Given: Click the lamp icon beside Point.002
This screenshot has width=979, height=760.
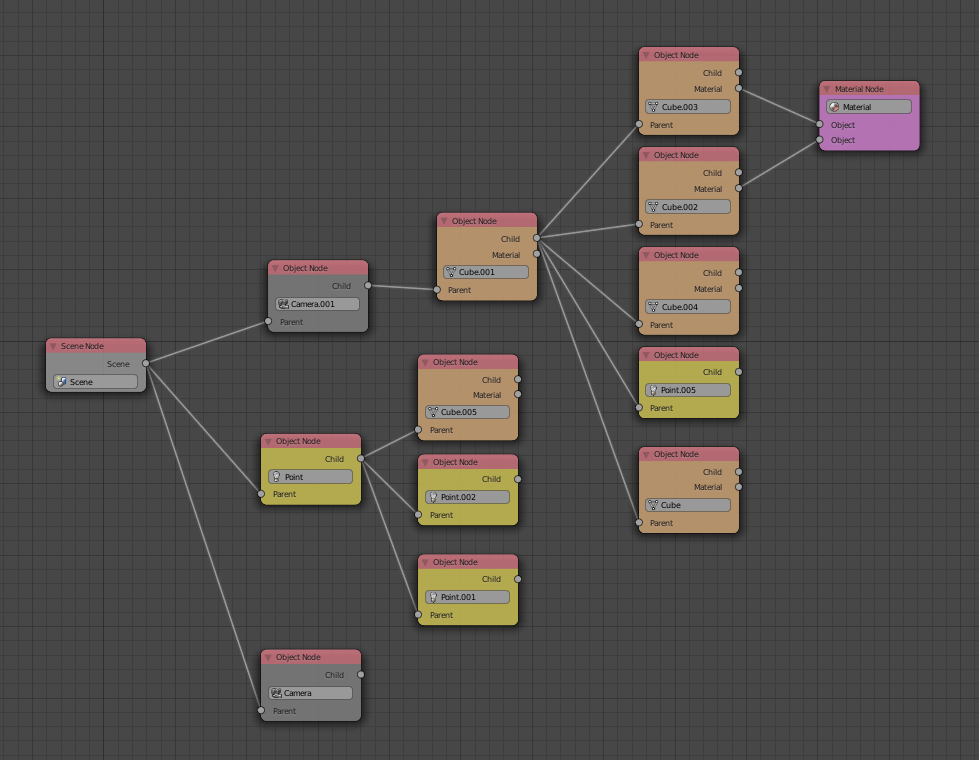Looking at the screenshot, I should pyautogui.click(x=433, y=497).
